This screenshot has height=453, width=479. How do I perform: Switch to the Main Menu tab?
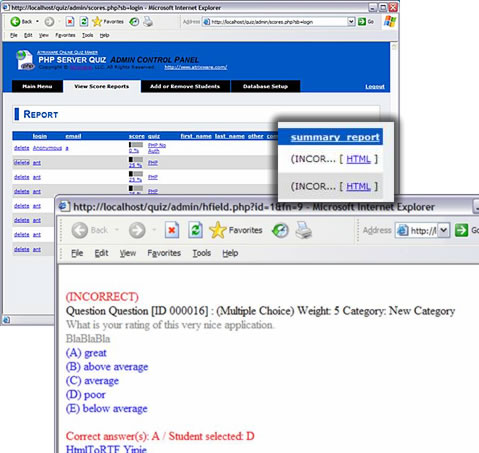tap(37, 86)
